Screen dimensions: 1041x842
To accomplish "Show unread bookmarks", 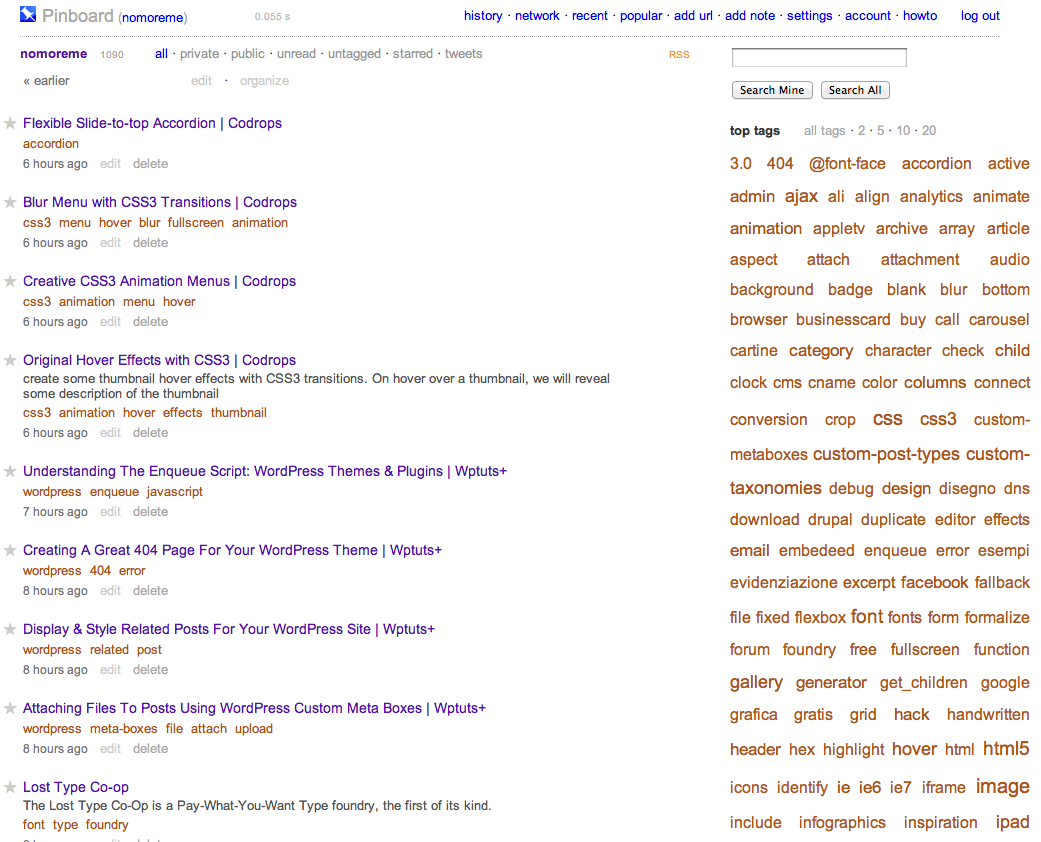I will coord(296,54).
